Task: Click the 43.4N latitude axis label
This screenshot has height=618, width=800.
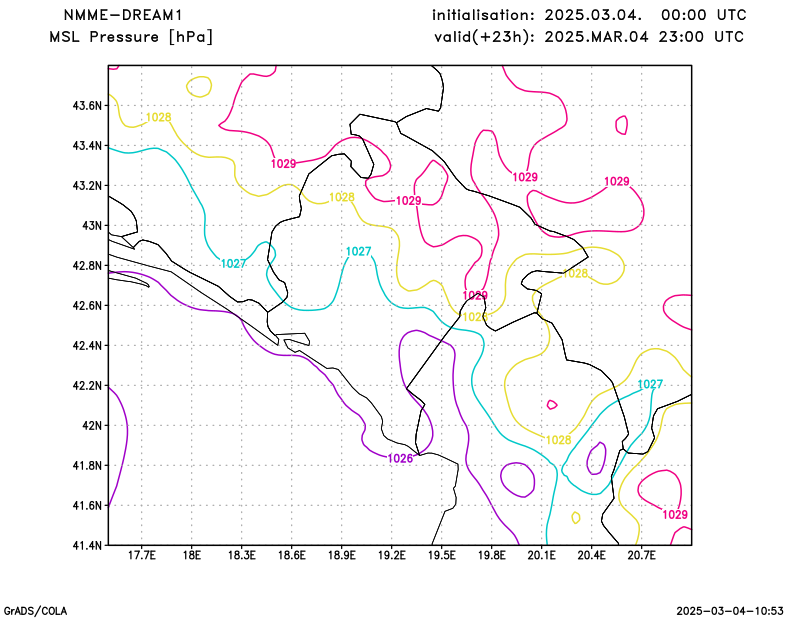Action: [87, 146]
